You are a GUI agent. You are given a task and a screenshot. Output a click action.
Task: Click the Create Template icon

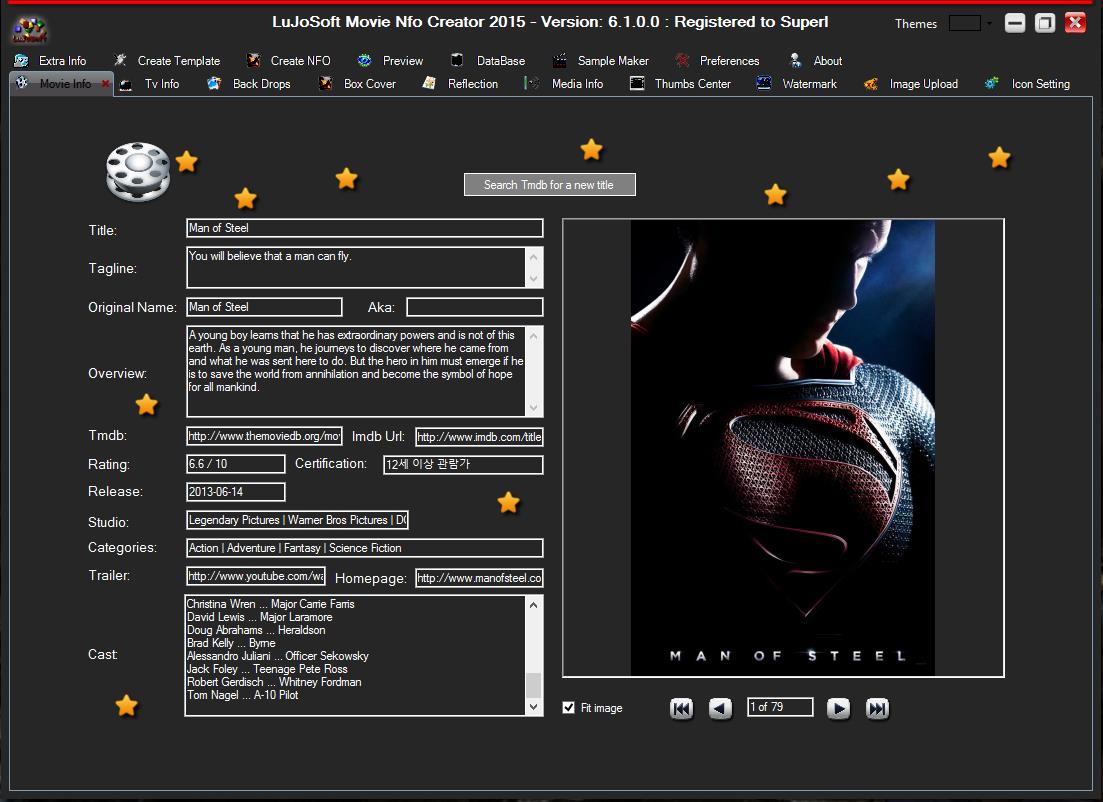click(x=120, y=61)
